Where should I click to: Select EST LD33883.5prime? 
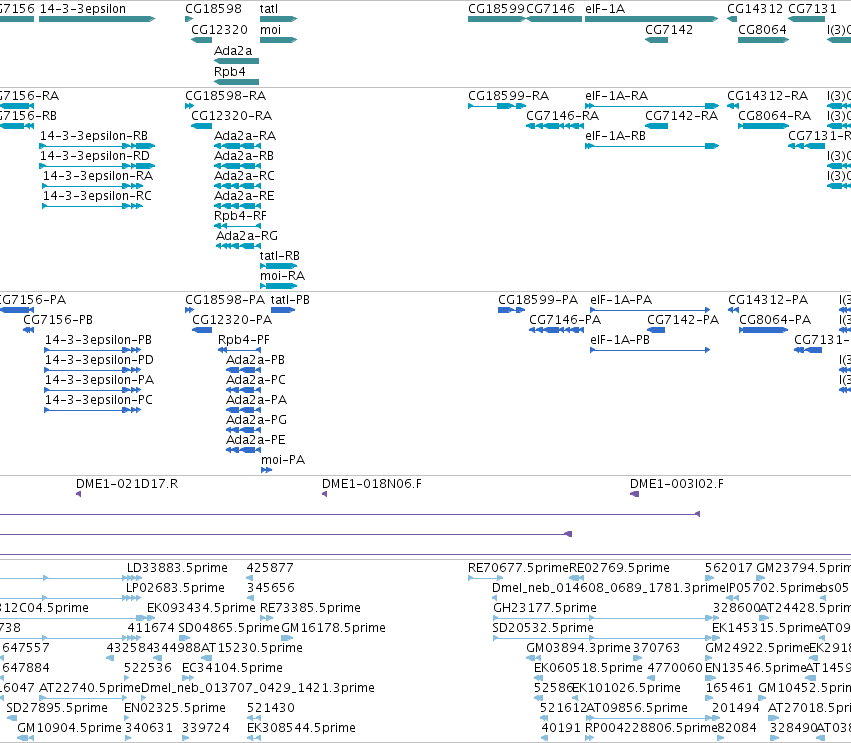177,568
